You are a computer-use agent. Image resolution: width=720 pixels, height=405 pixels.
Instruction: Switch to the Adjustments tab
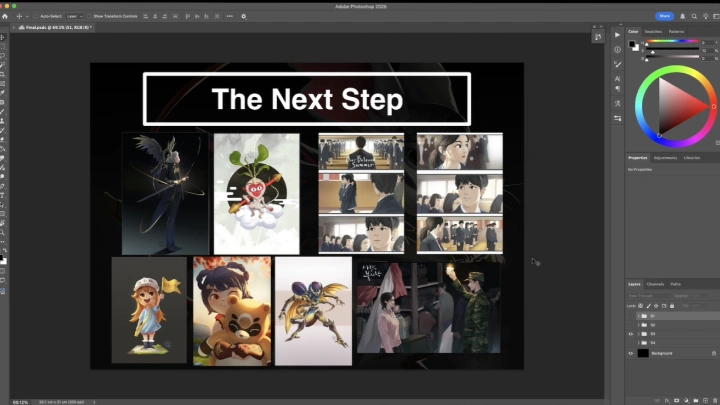pos(665,158)
